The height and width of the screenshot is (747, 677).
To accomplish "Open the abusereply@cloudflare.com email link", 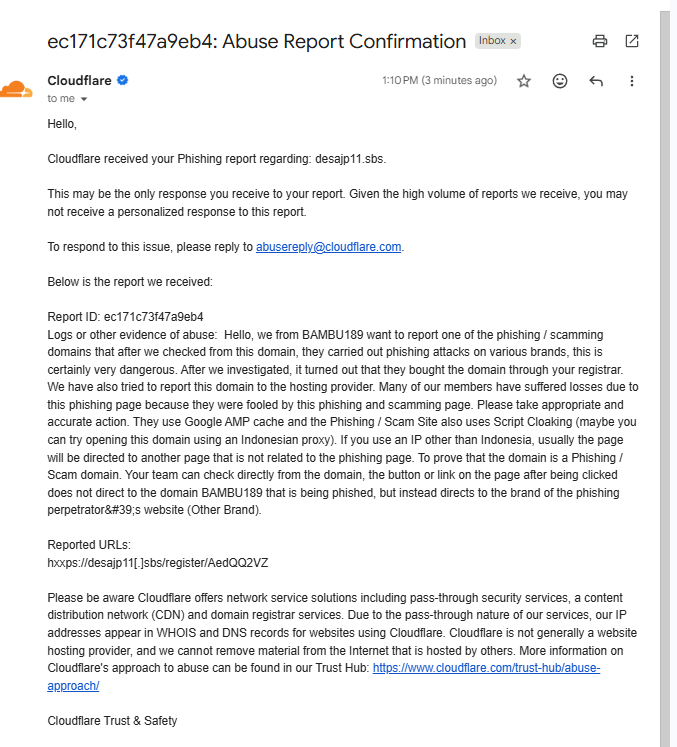I will point(328,247).
